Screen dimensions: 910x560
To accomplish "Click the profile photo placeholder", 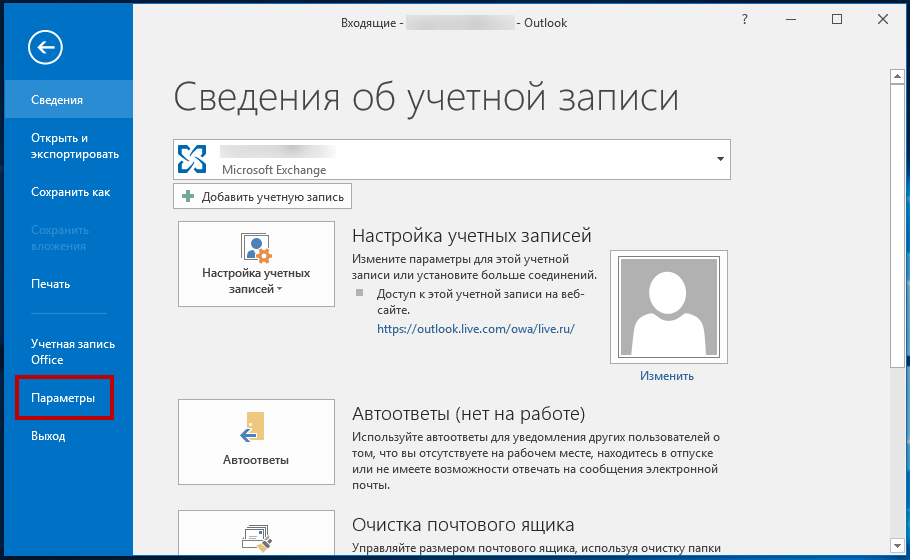I will (x=669, y=307).
